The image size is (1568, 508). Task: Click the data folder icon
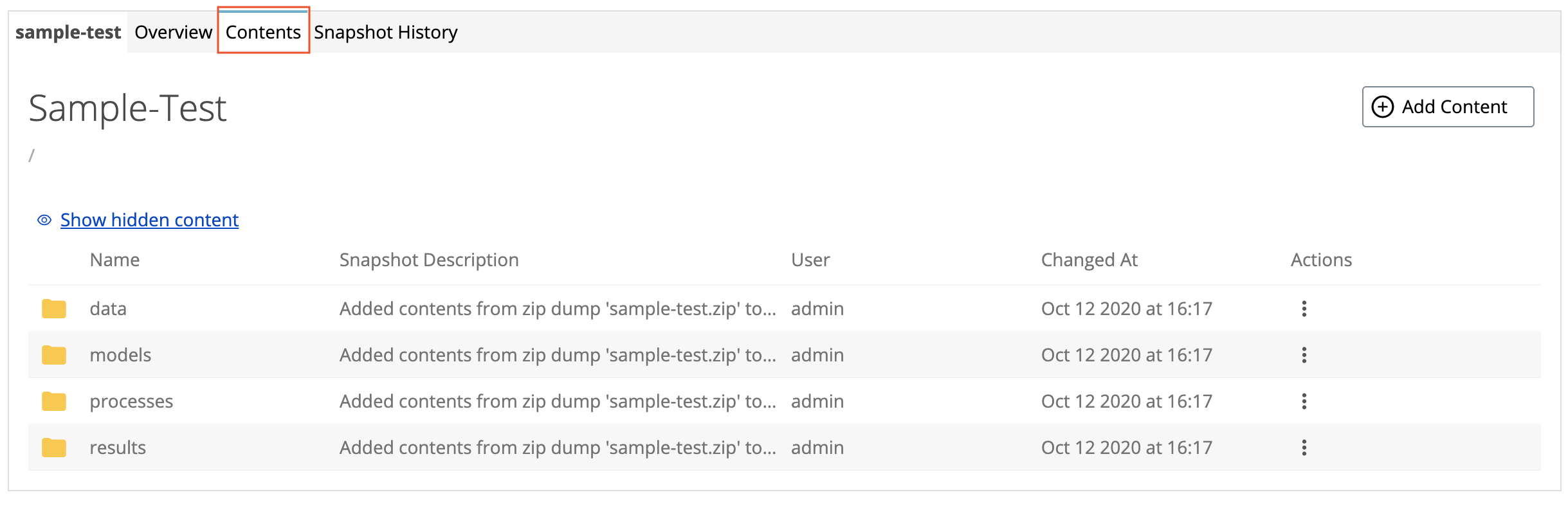(54, 309)
